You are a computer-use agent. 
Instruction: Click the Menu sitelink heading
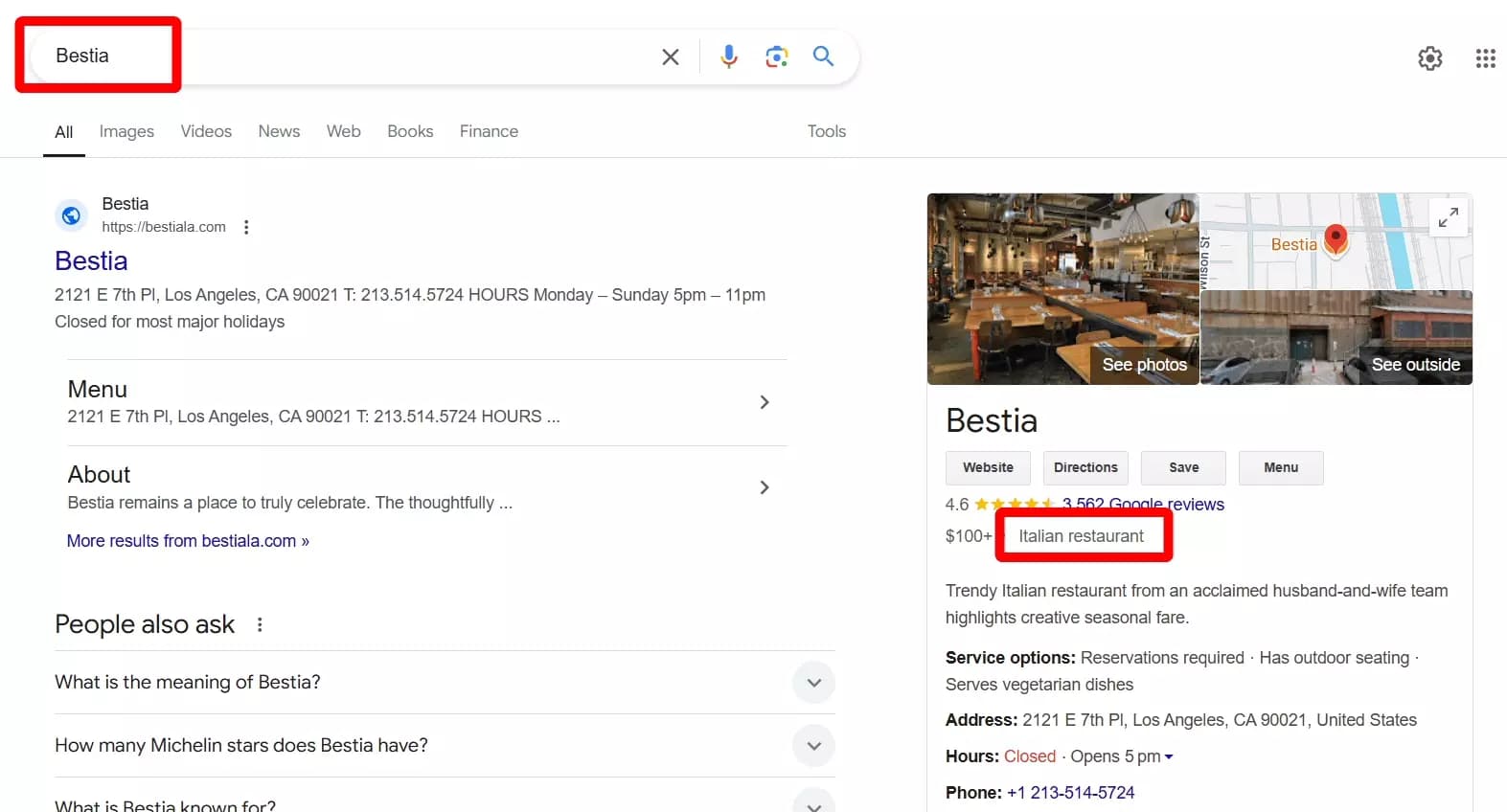(x=98, y=390)
